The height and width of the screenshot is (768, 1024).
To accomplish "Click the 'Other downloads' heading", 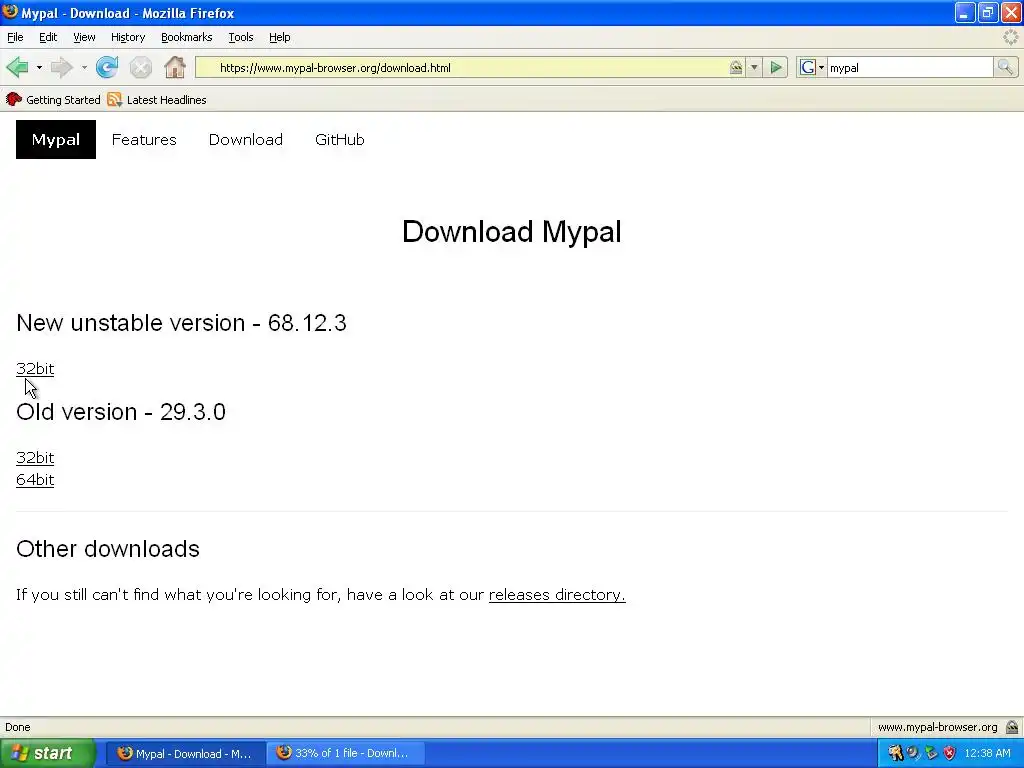I will (108, 549).
